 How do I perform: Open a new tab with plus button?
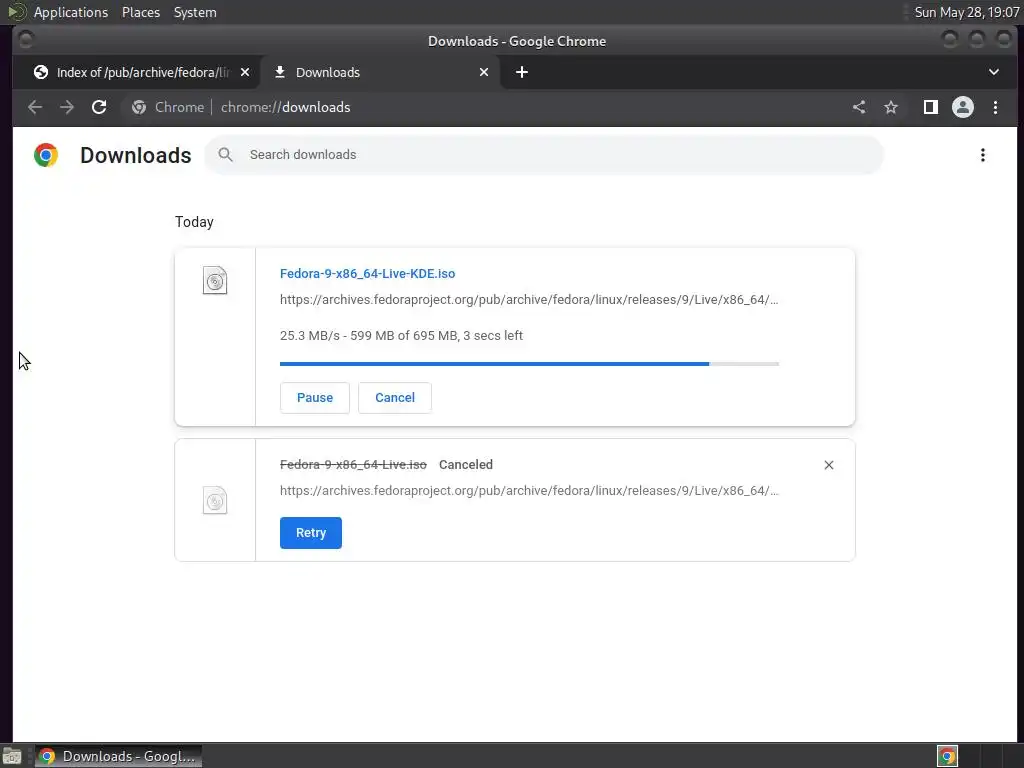coord(522,72)
